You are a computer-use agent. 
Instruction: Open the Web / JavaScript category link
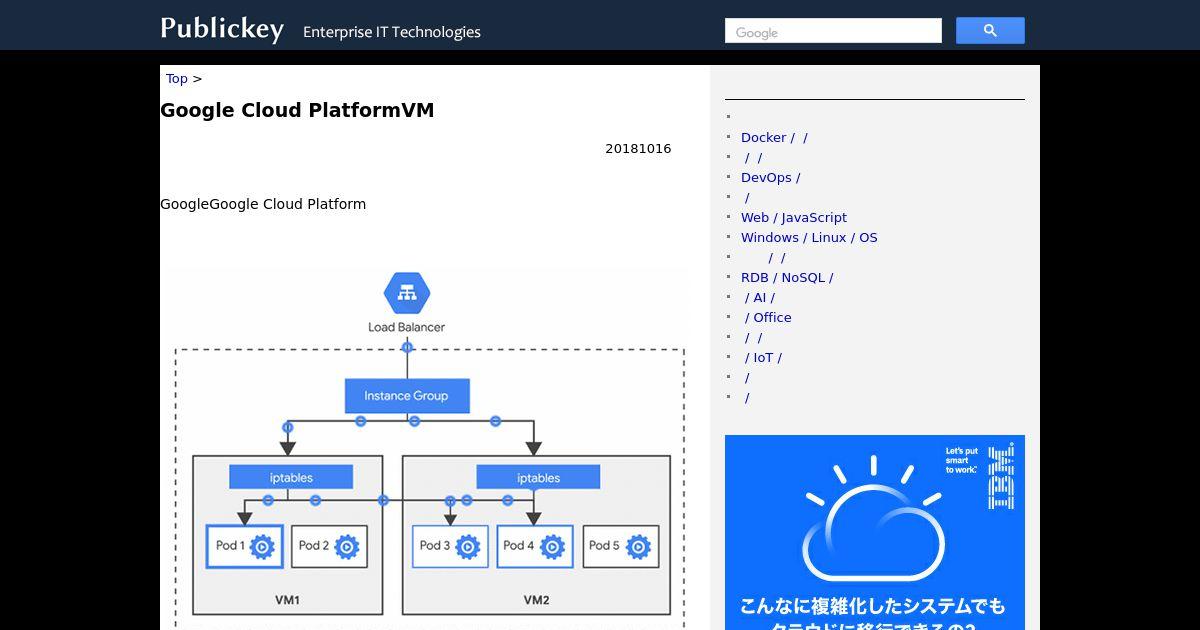coord(794,218)
